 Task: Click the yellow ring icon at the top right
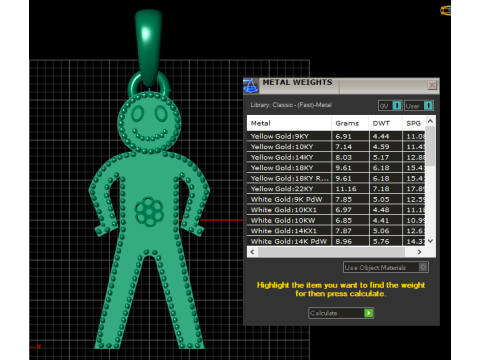(445, 10)
